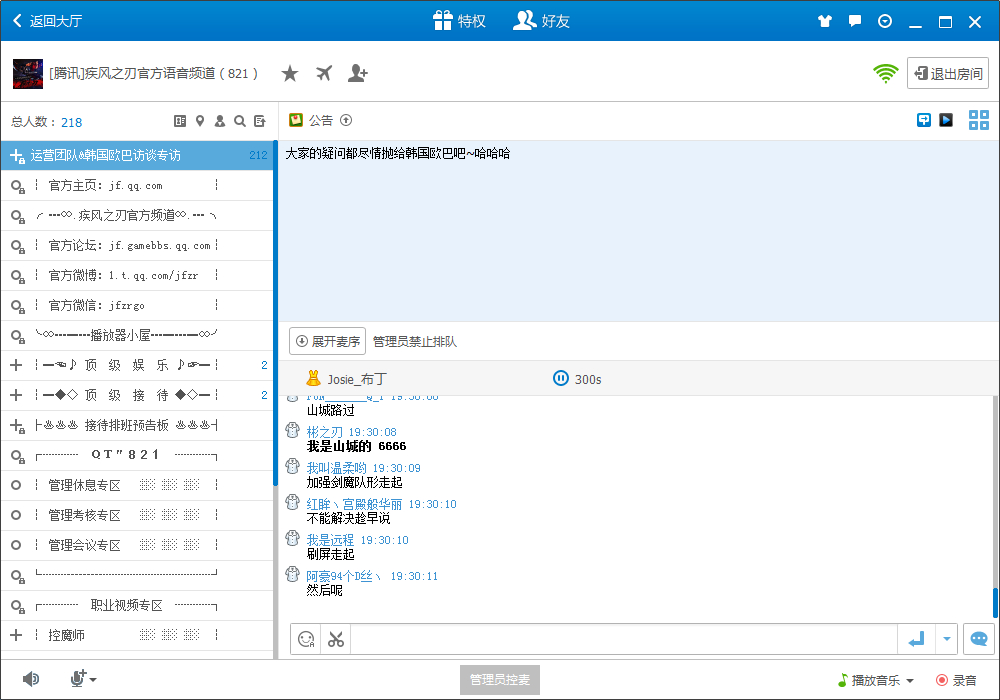
Task: Send message with the enter-arrow button
Action: (x=916, y=639)
